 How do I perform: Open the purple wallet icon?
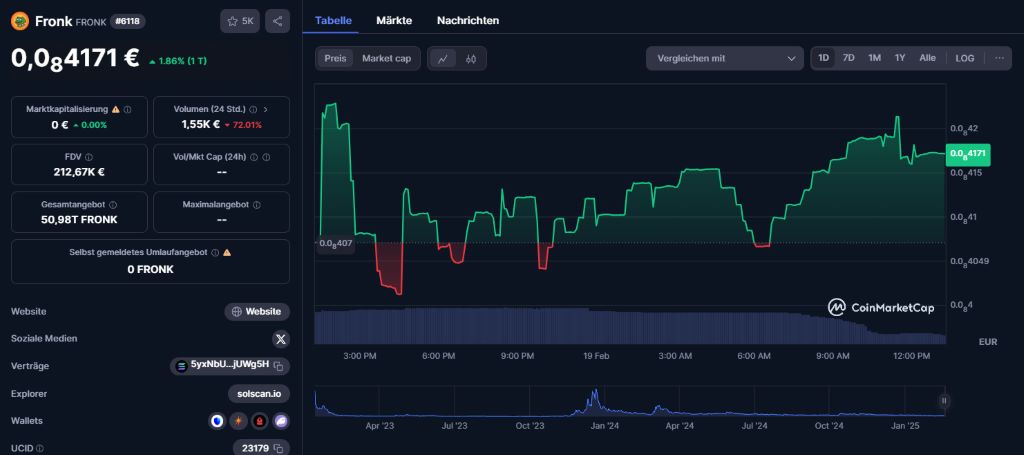click(281, 421)
